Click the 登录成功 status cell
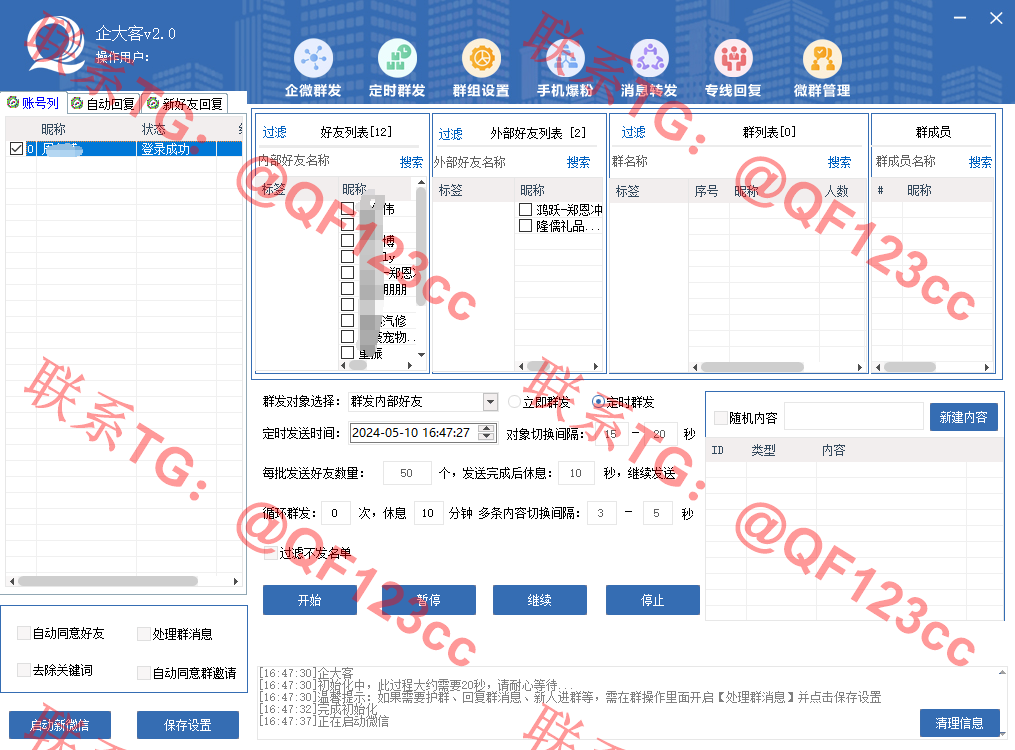 pyautogui.click(x=176, y=149)
